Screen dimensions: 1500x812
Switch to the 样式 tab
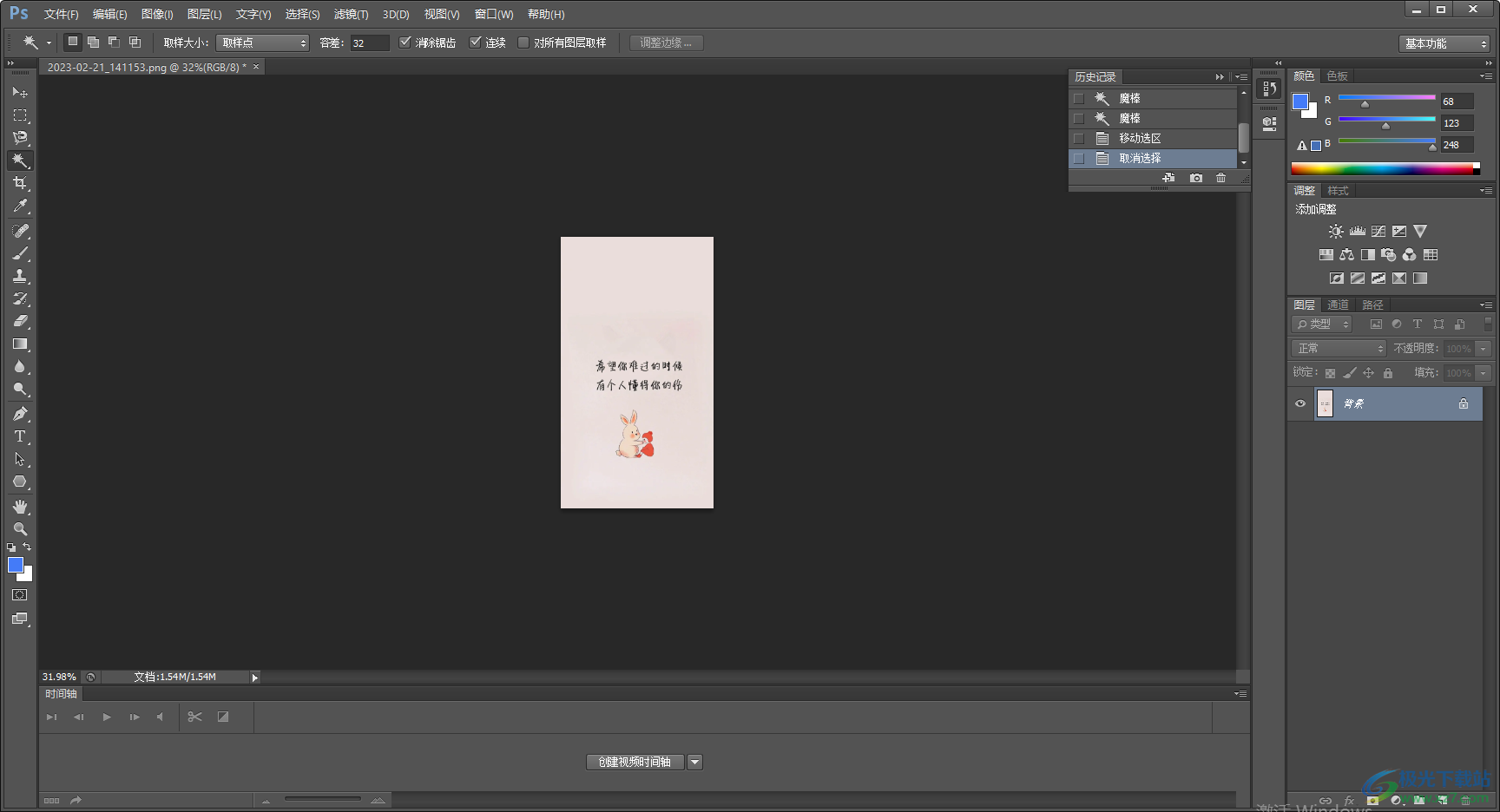point(1338,190)
